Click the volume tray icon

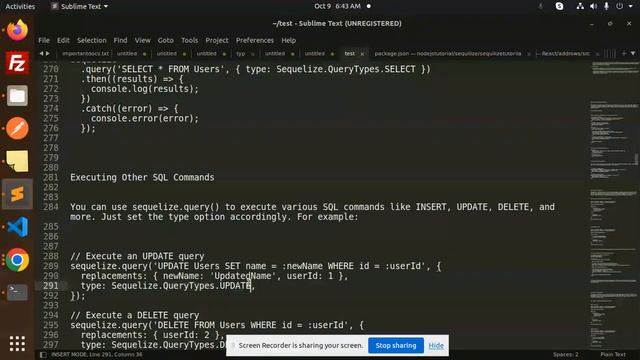[x=593, y=6]
